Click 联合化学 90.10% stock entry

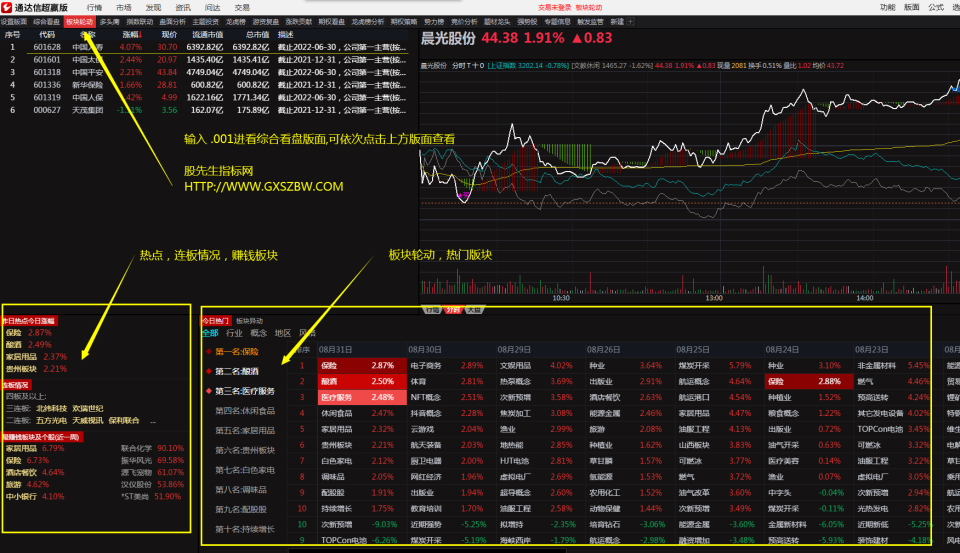pyautogui.click(x=152, y=448)
